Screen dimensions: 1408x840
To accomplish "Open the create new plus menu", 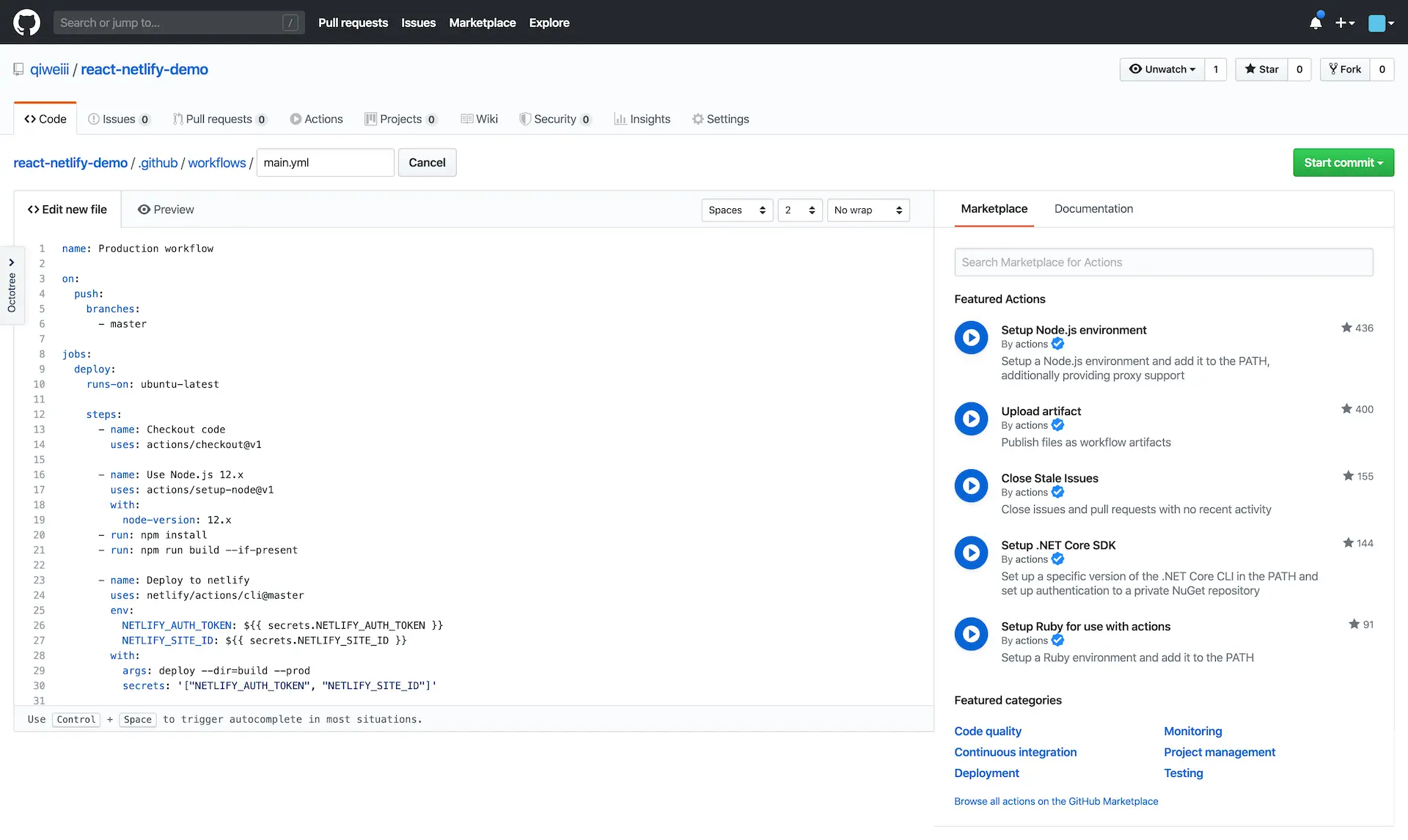I will click(1344, 23).
